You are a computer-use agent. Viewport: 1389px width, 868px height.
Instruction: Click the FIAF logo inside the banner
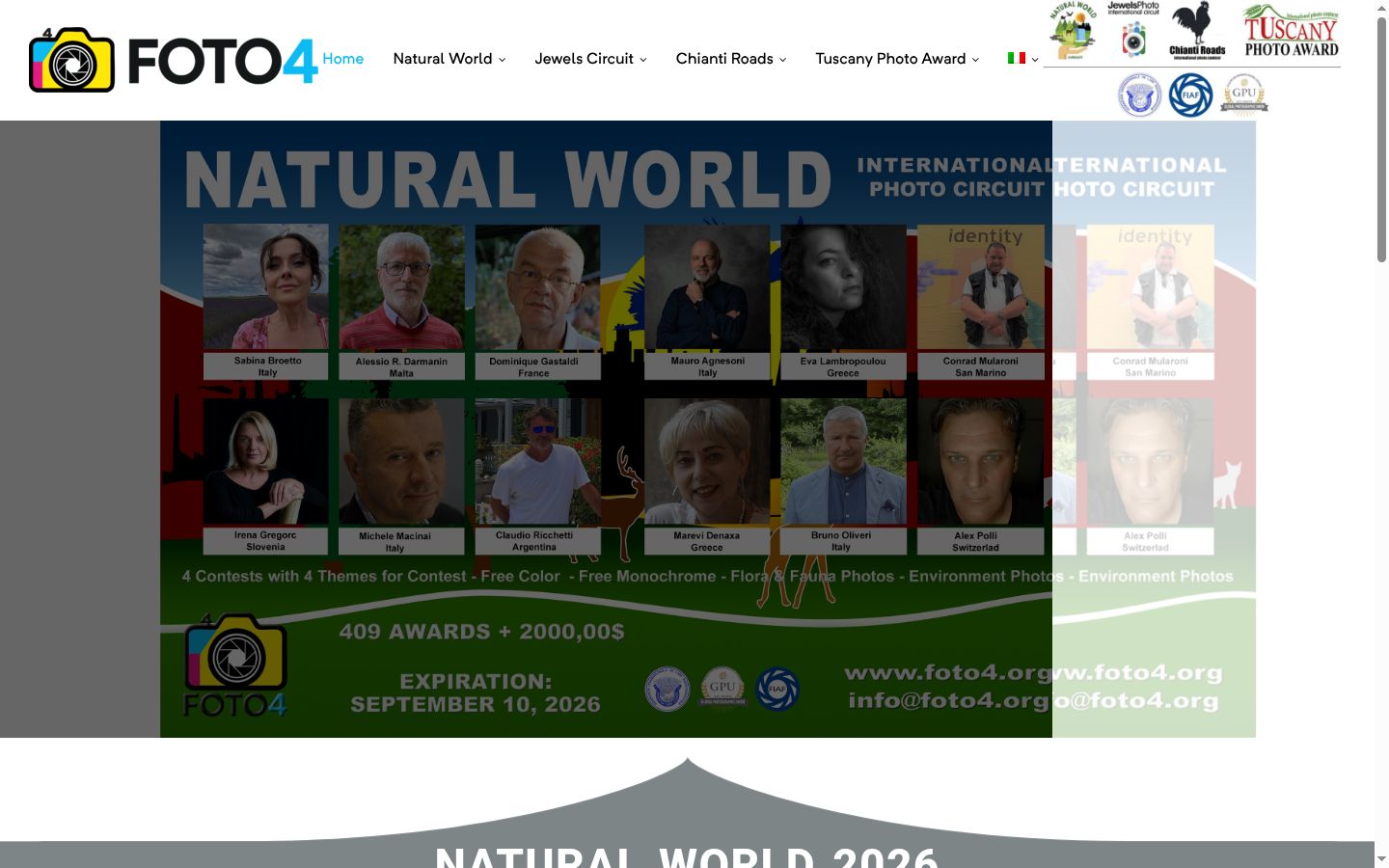coord(777,689)
